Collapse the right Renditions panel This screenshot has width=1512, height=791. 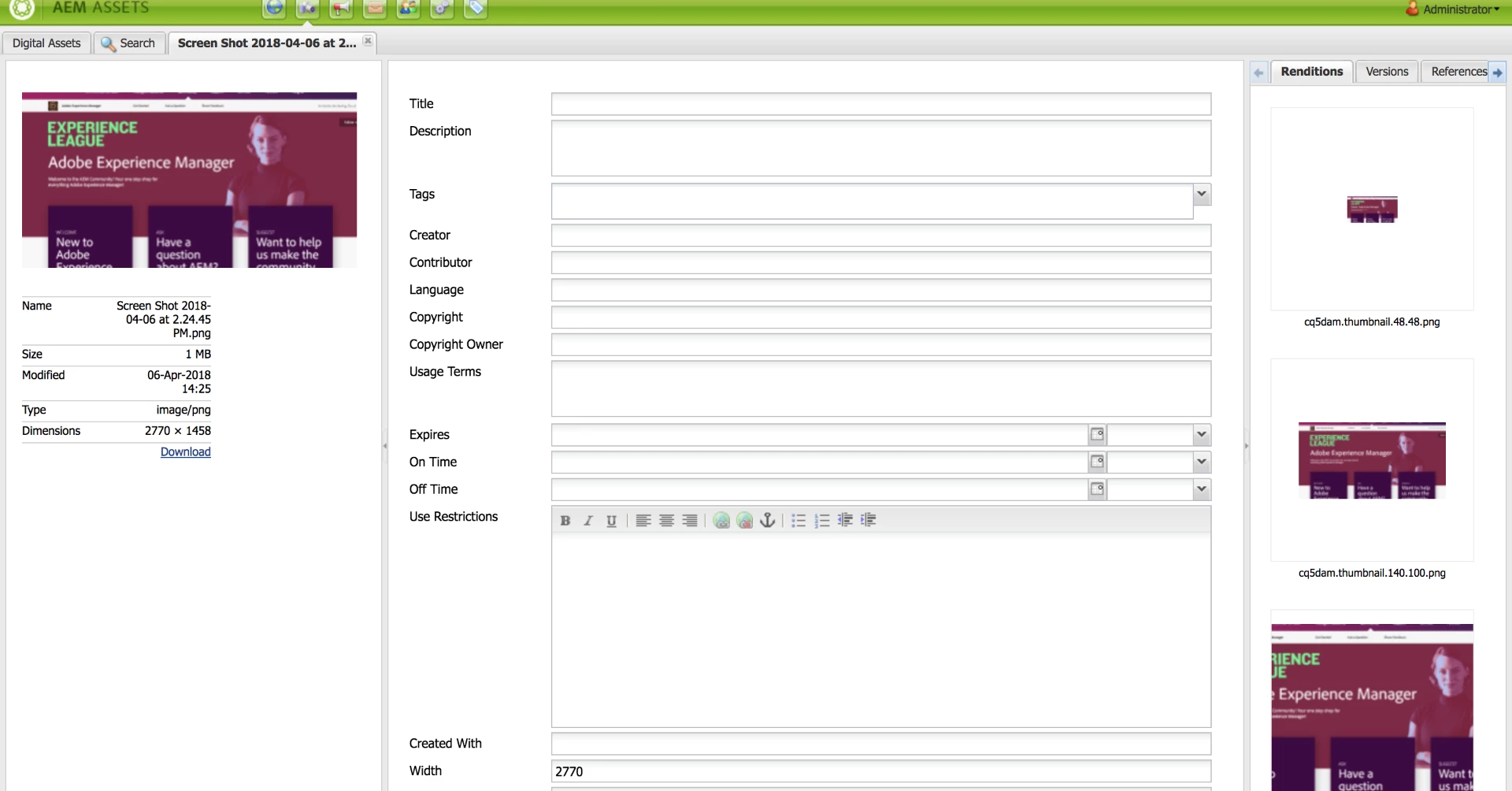click(1246, 446)
